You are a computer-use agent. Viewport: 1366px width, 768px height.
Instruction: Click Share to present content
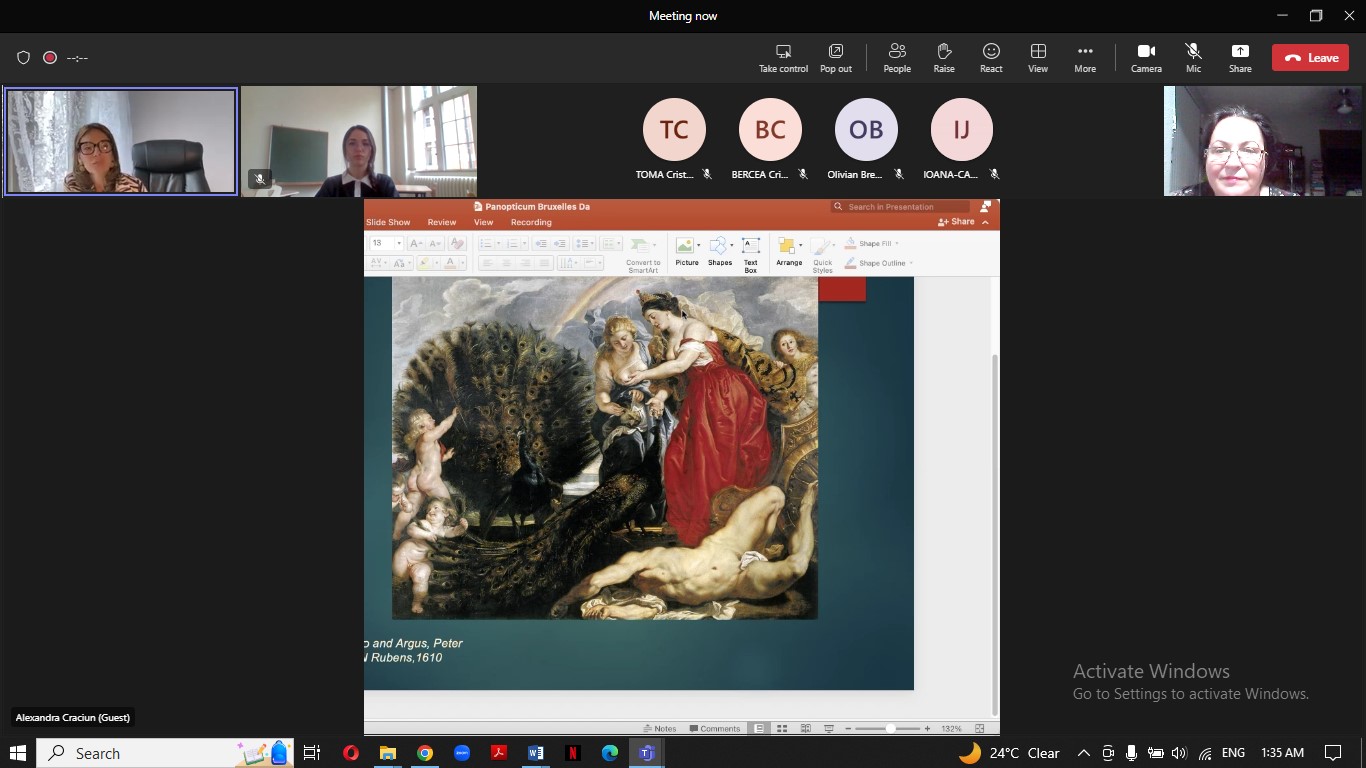tap(1240, 58)
